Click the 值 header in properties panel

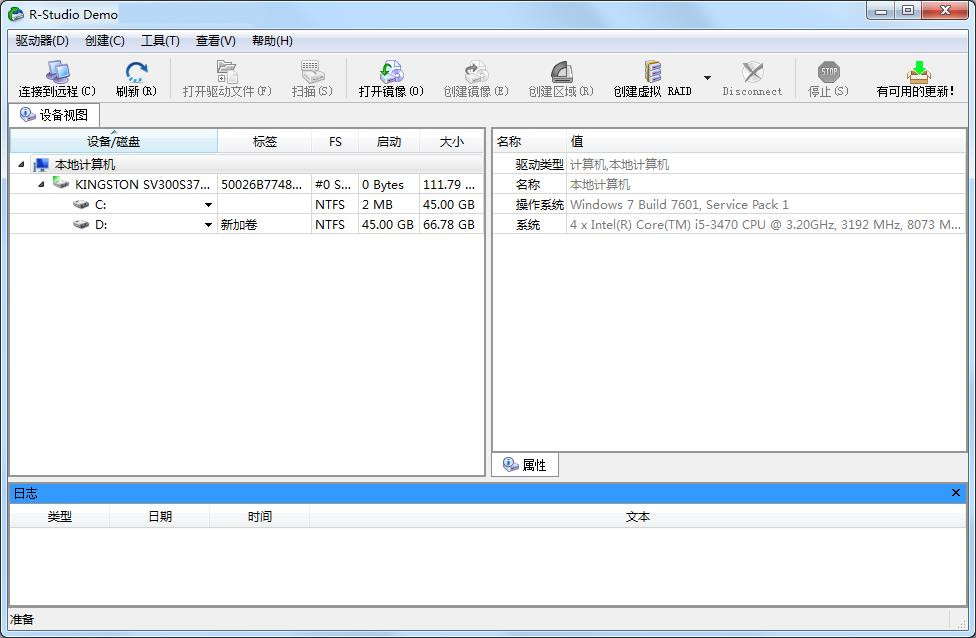coord(766,141)
